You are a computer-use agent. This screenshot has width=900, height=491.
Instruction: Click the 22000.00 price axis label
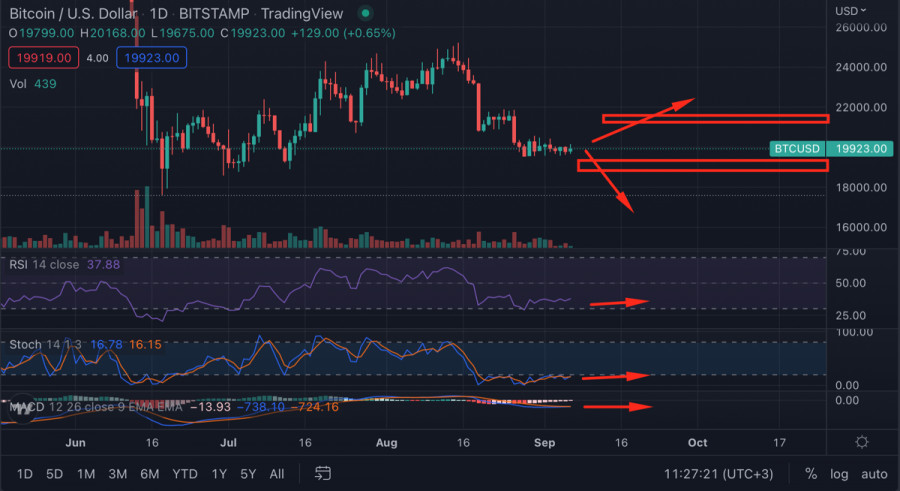(861, 107)
